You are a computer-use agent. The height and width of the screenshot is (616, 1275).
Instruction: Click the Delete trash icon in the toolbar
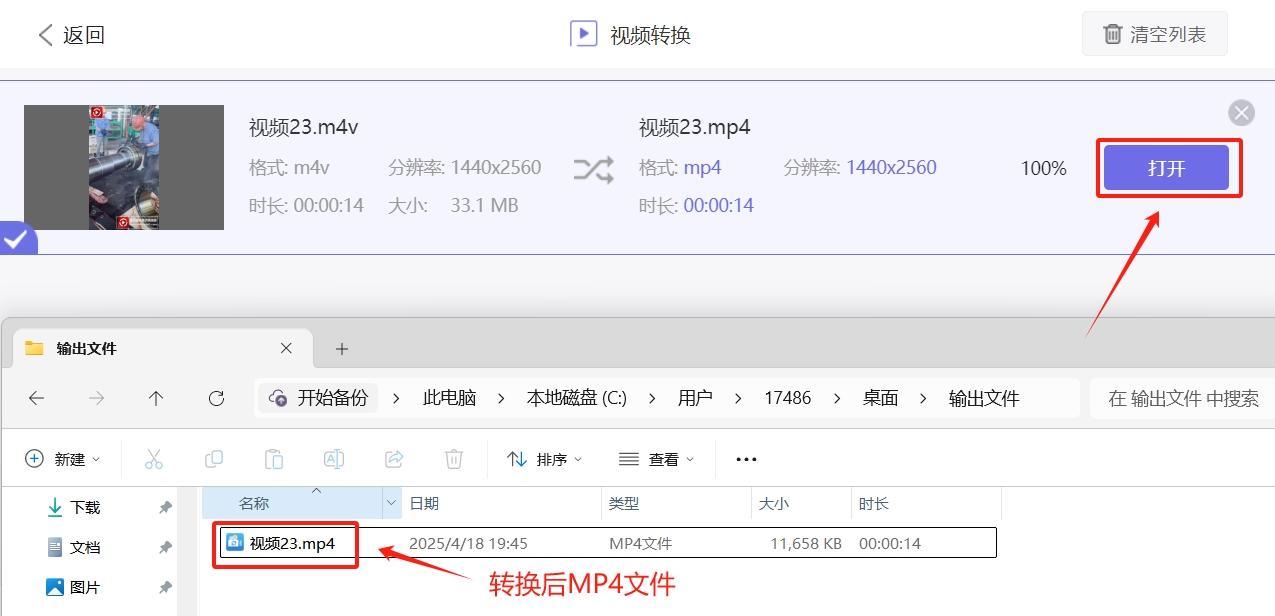[453, 458]
